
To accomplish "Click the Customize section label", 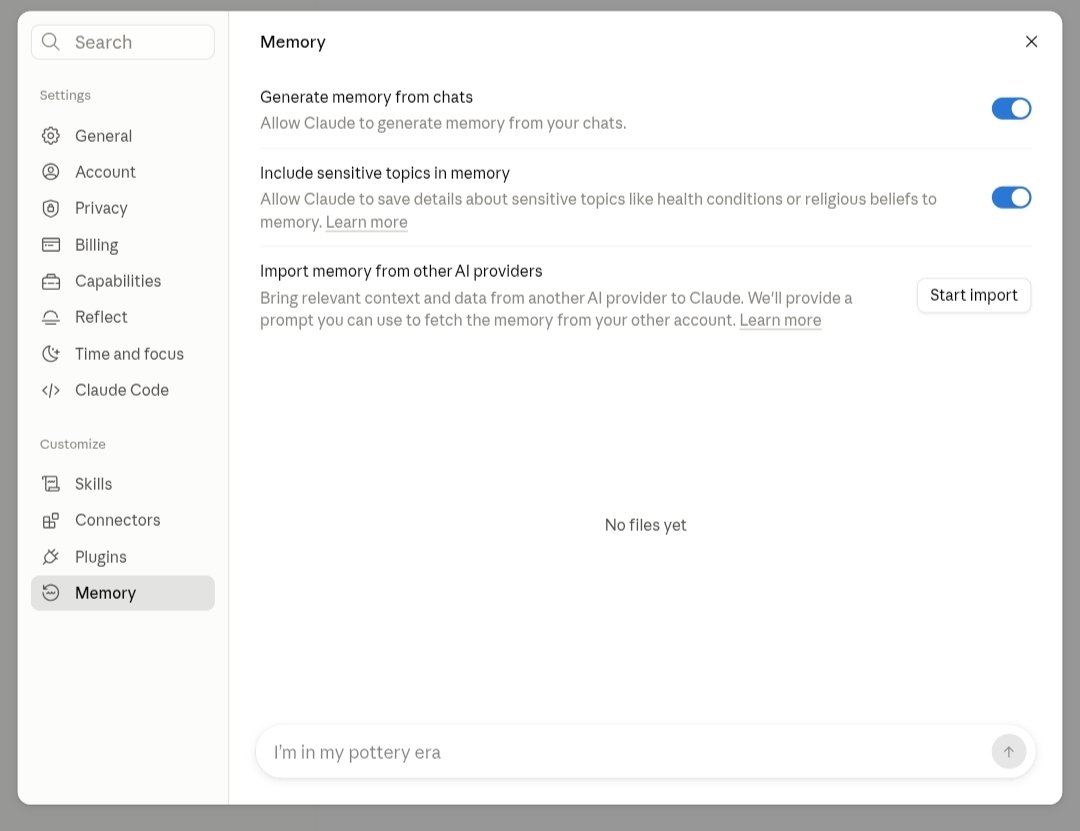I will [72, 444].
